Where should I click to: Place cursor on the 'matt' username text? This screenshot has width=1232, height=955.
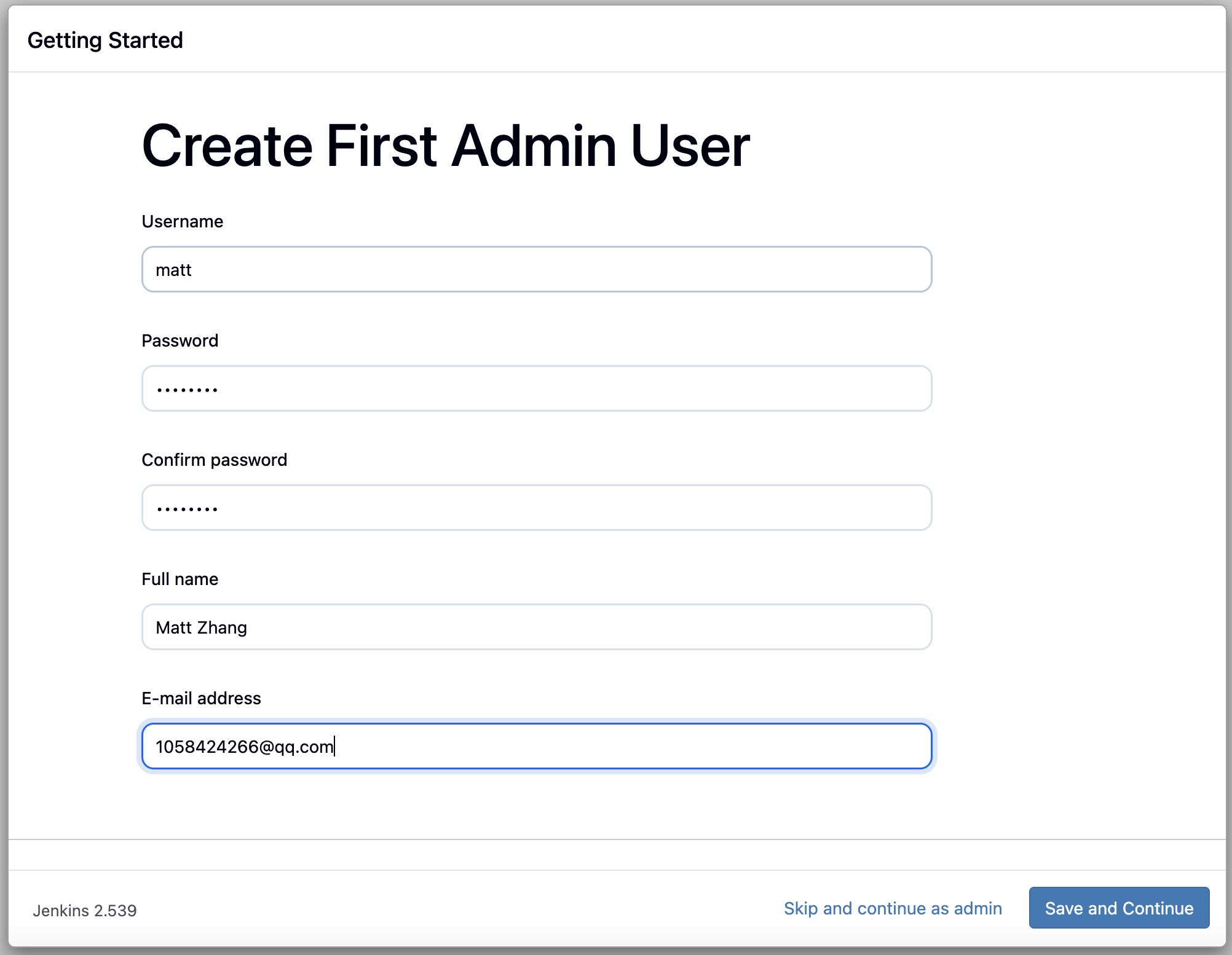pyautogui.click(x=173, y=270)
